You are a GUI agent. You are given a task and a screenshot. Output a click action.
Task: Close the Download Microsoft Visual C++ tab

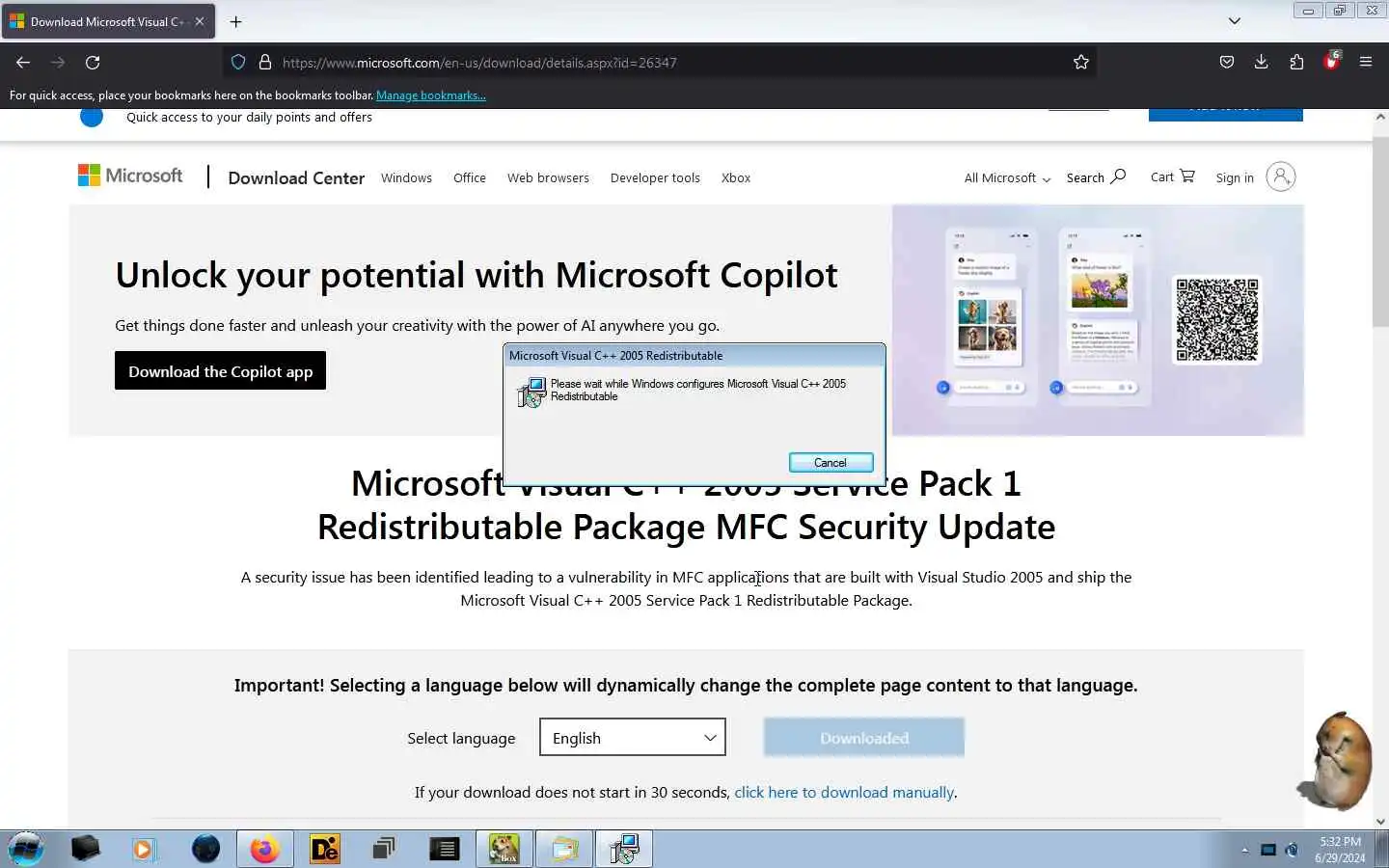[200, 21]
